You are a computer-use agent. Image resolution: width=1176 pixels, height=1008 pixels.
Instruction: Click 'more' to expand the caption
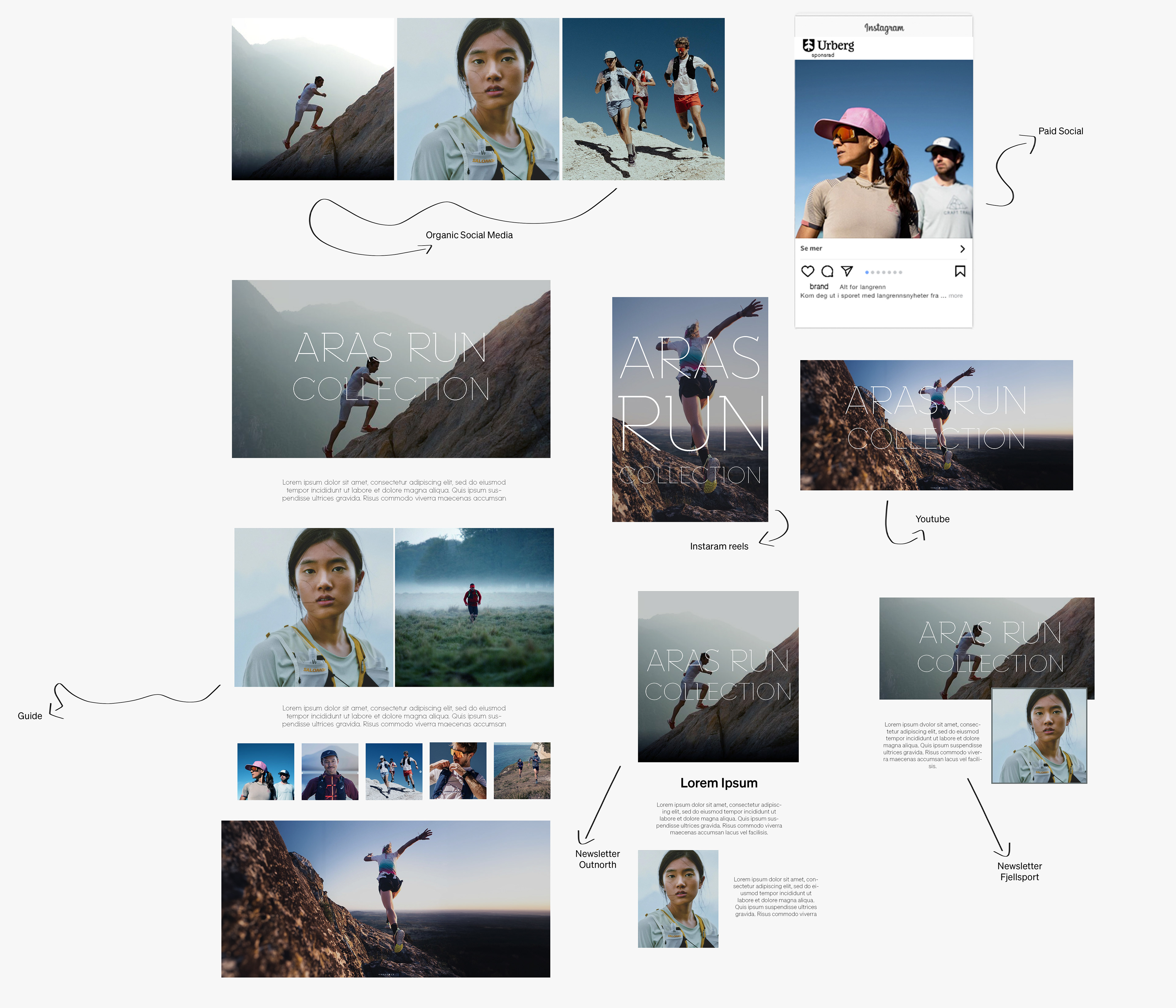coord(955,296)
